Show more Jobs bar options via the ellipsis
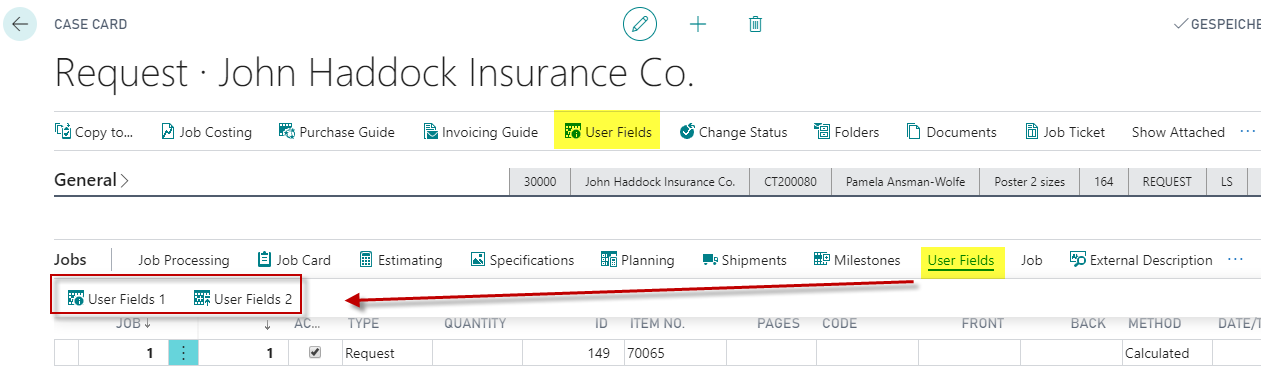 pos(1235,259)
